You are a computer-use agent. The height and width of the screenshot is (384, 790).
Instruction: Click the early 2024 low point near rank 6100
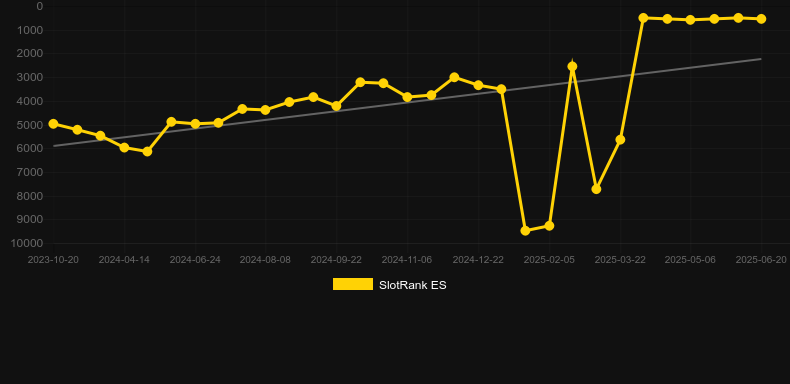pyautogui.click(x=147, y=151)
